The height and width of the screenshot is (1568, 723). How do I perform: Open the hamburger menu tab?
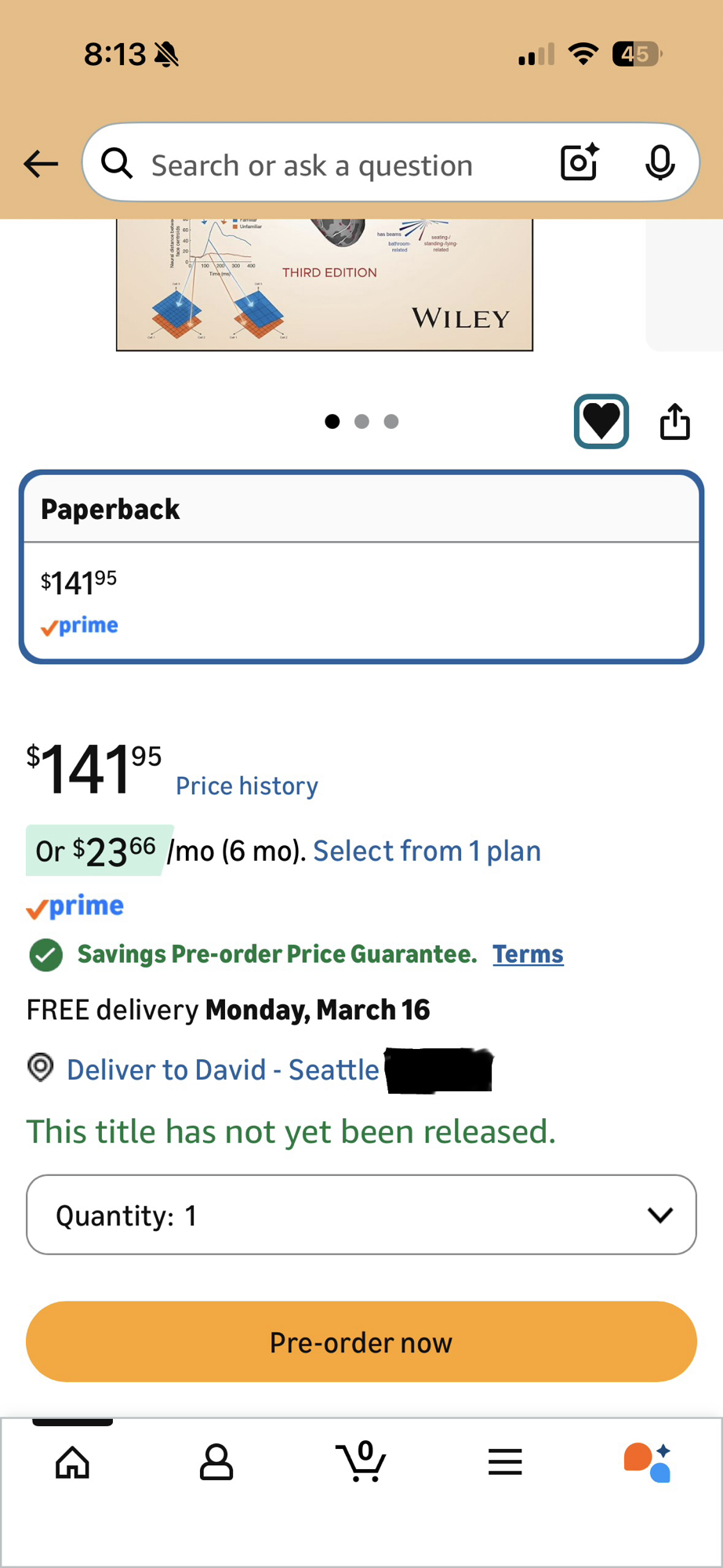click(x=505, y=1462)
